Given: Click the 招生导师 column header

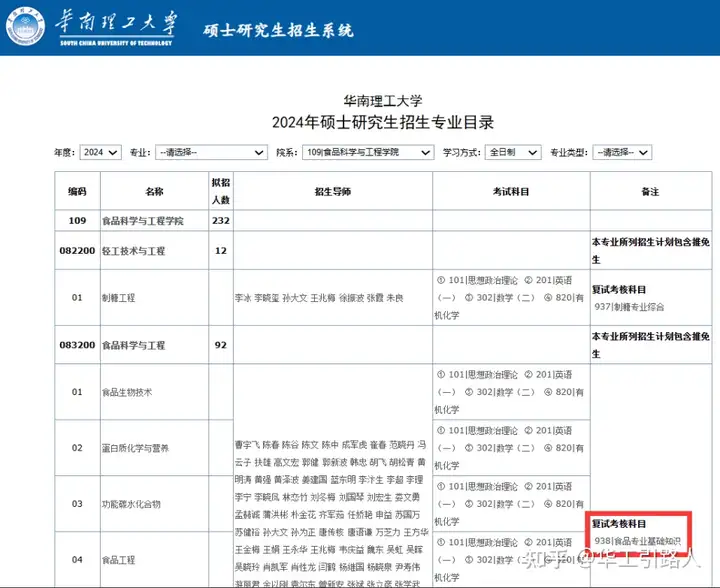Looking at the screenshot, I should point(333,191).
